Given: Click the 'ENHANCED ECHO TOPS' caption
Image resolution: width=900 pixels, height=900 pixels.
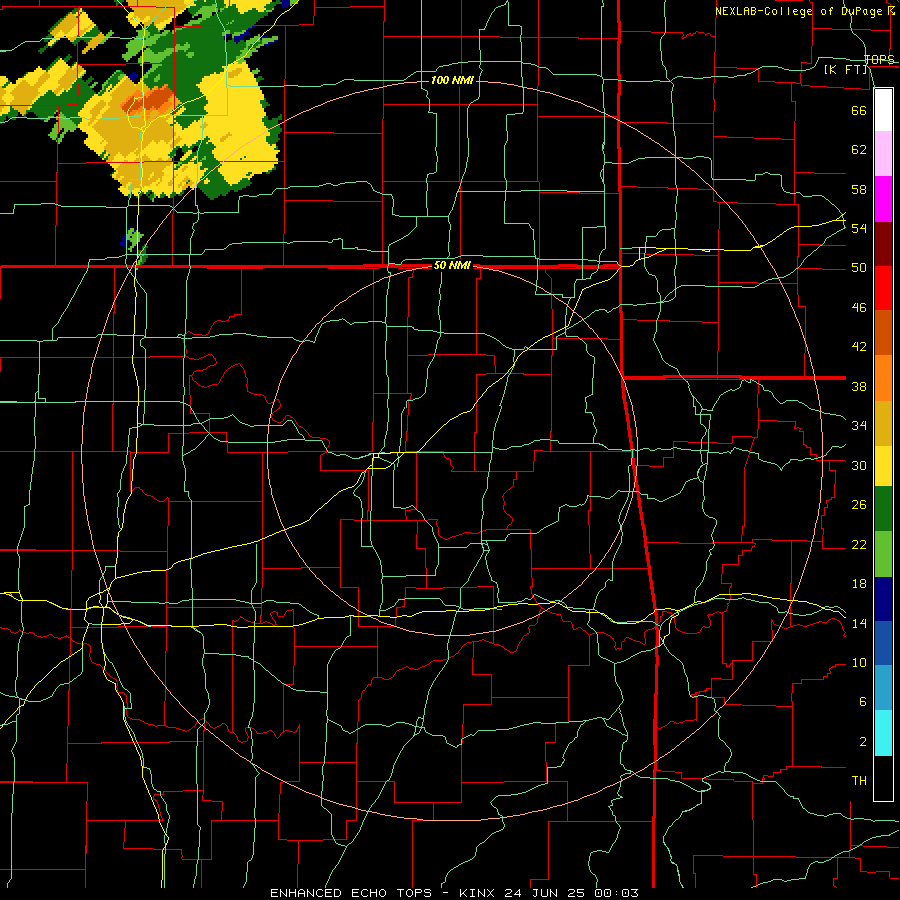Looking at the screenshot, I should (351, 893).
